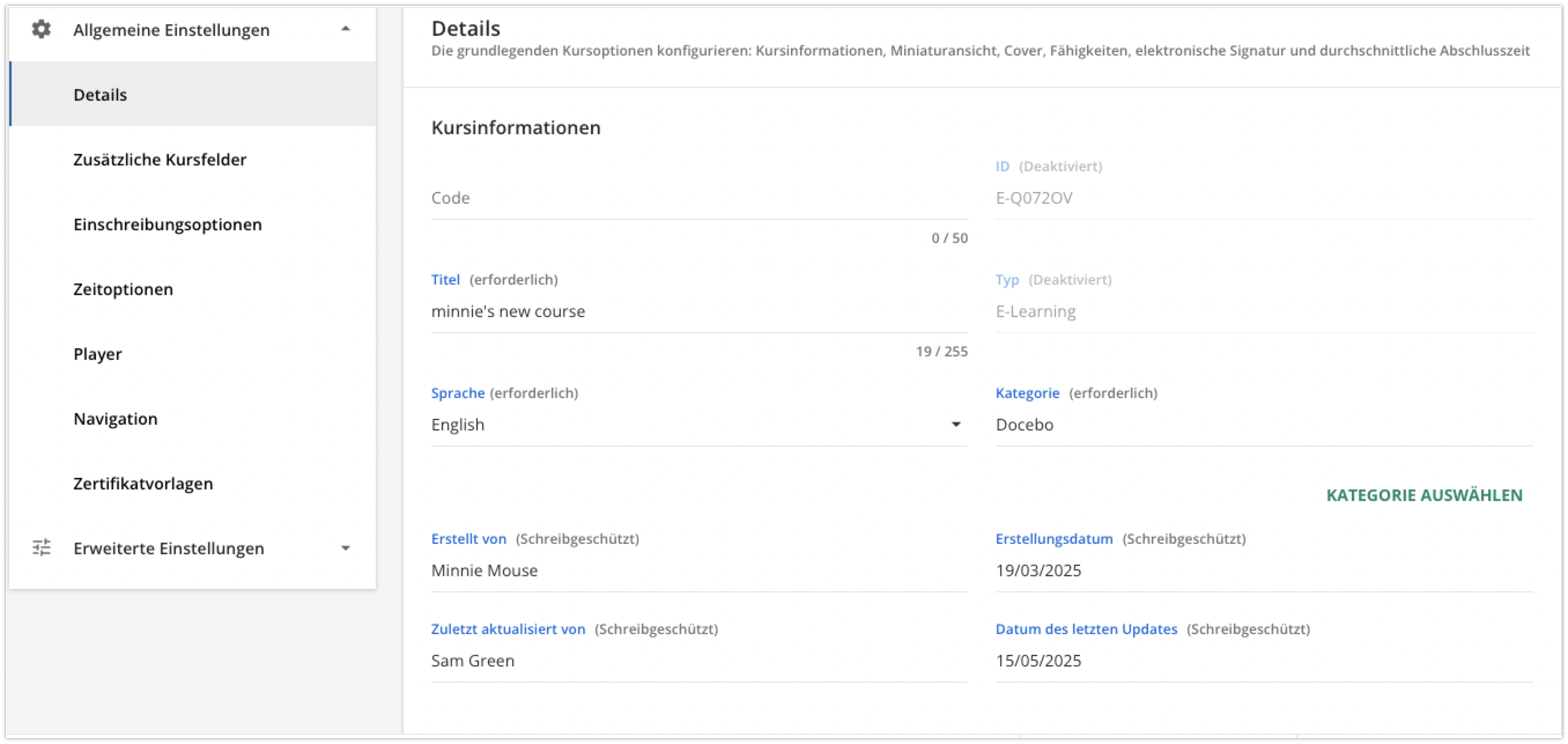This screenshot has height=744, width=1568.
Task: Click the 0 / 50 character counter
Action: point(949,238)
